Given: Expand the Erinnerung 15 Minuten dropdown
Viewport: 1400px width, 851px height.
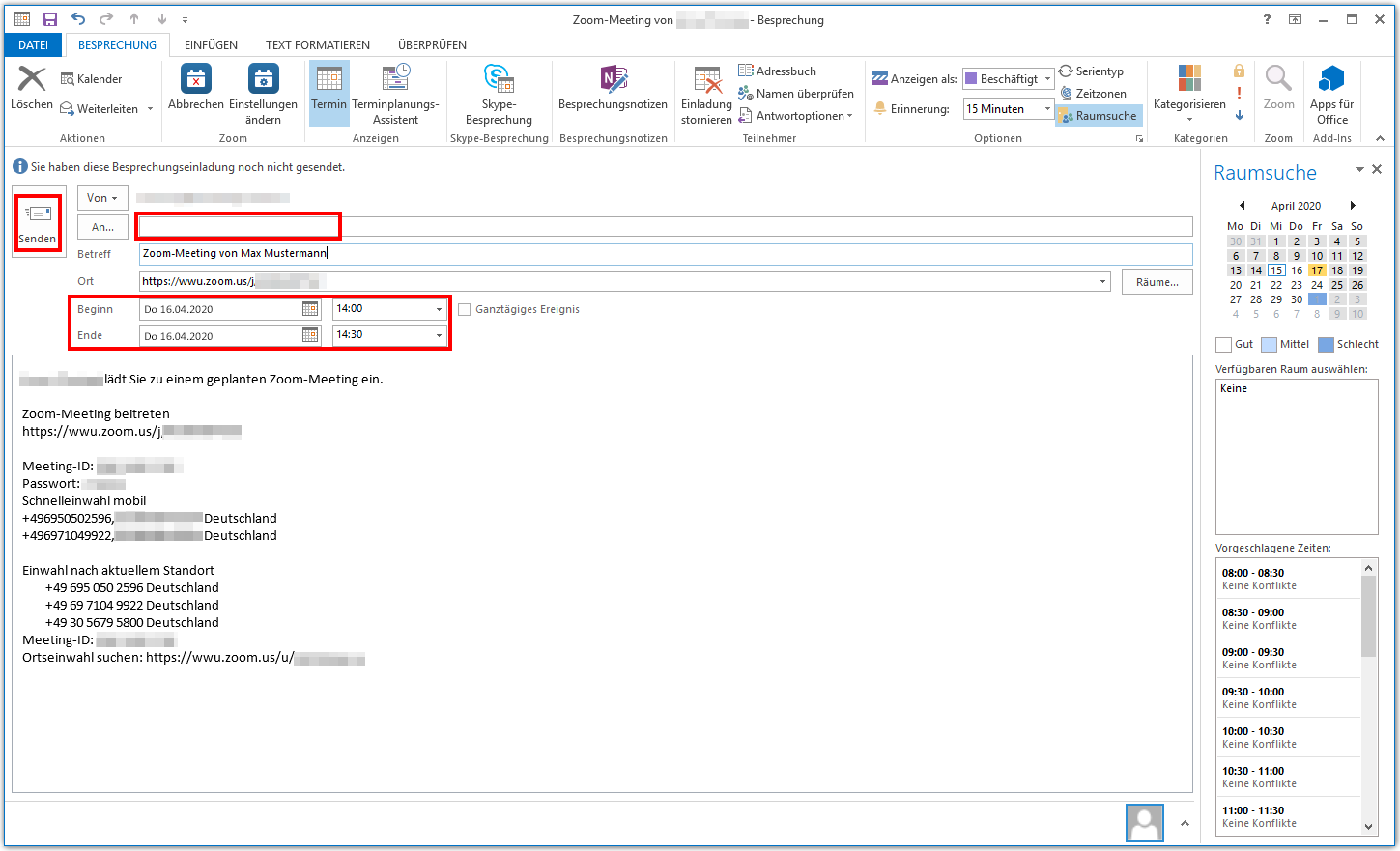Looking at the screenshot, I should (x=1047, y=109).
